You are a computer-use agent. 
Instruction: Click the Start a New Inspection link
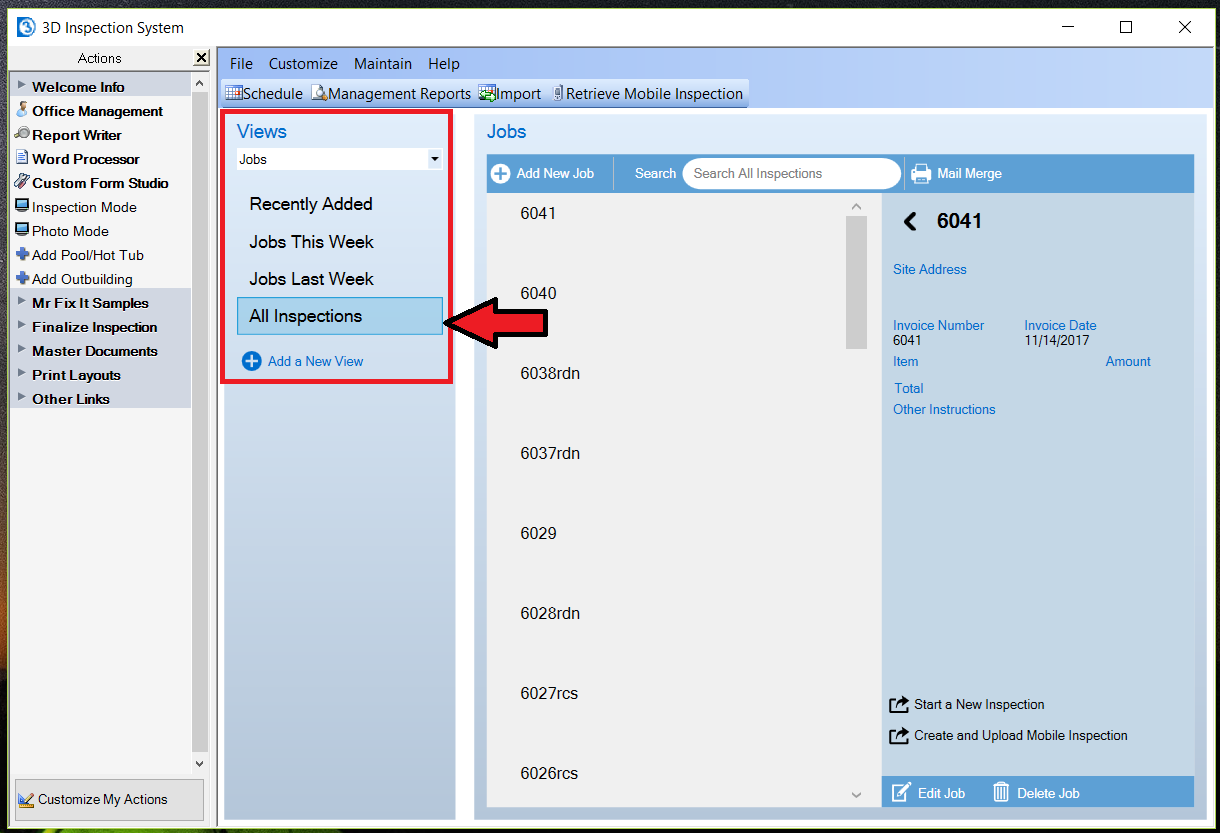tap(979, 705)
